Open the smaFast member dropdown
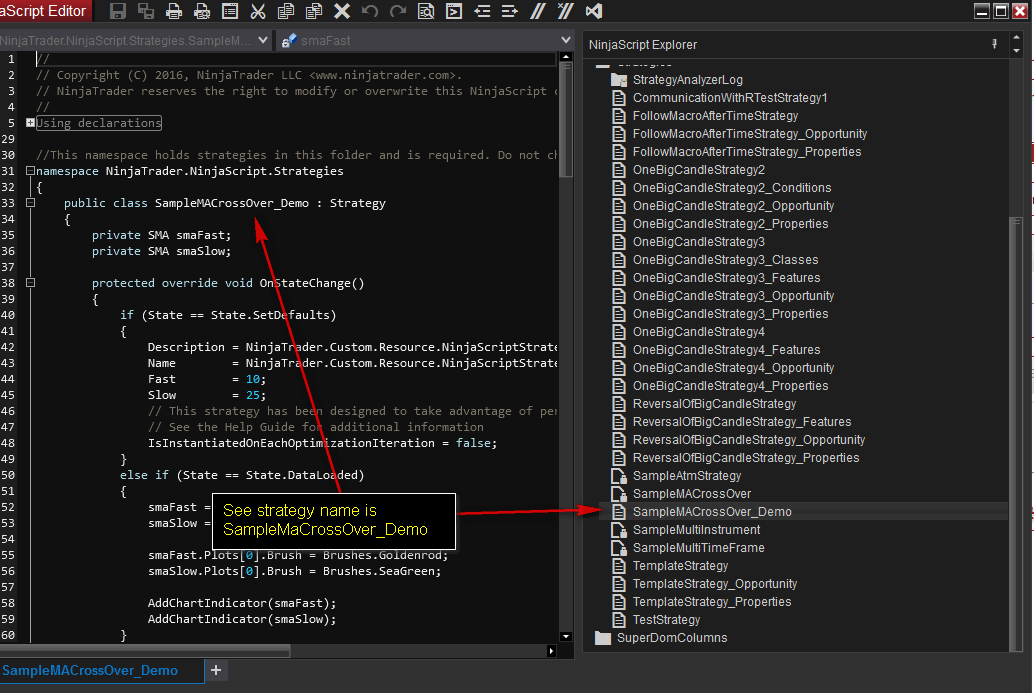 click(565, 41)
